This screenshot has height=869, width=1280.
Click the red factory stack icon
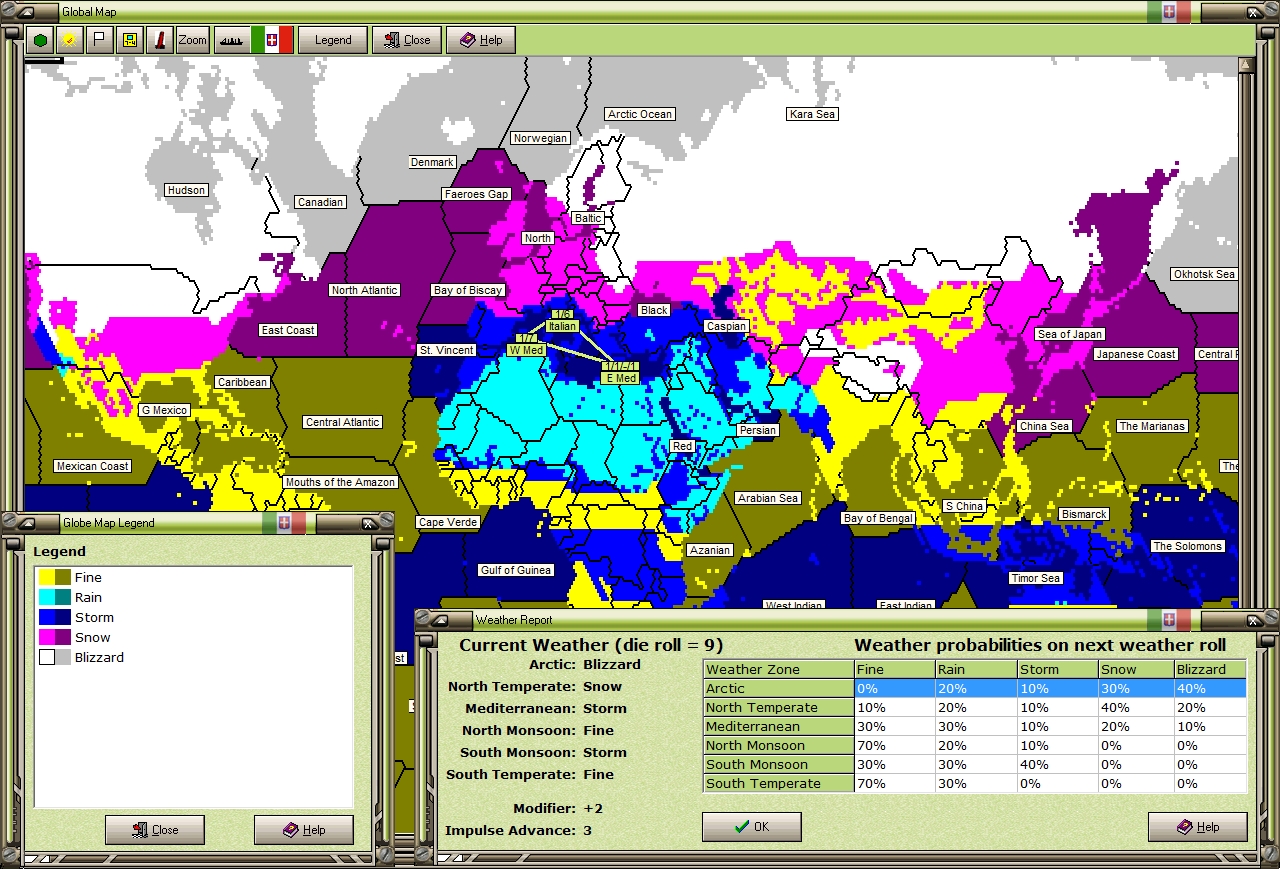158,40
